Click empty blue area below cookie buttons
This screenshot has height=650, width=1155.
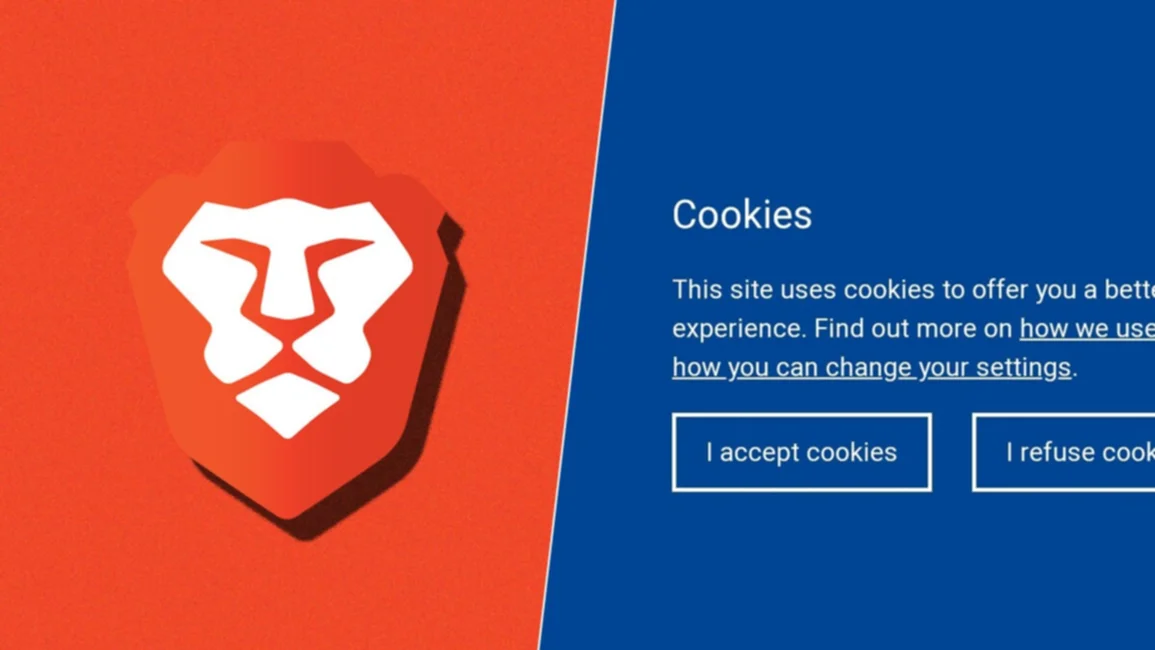[847, 575]
